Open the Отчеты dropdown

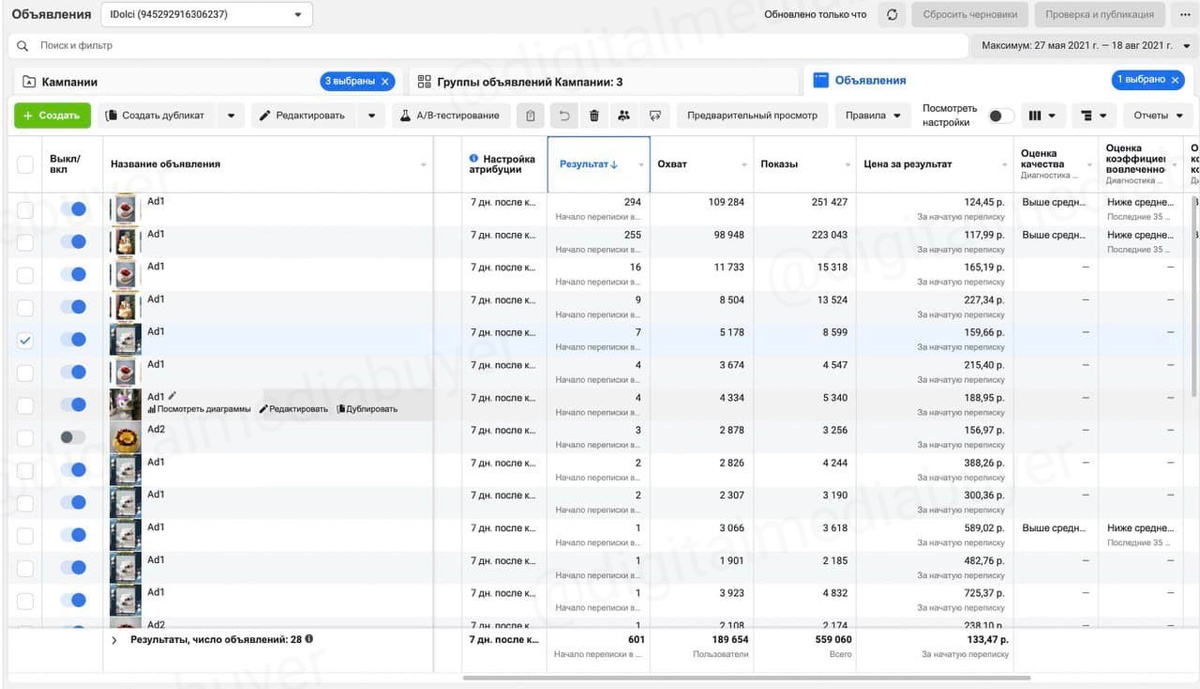1158,116
